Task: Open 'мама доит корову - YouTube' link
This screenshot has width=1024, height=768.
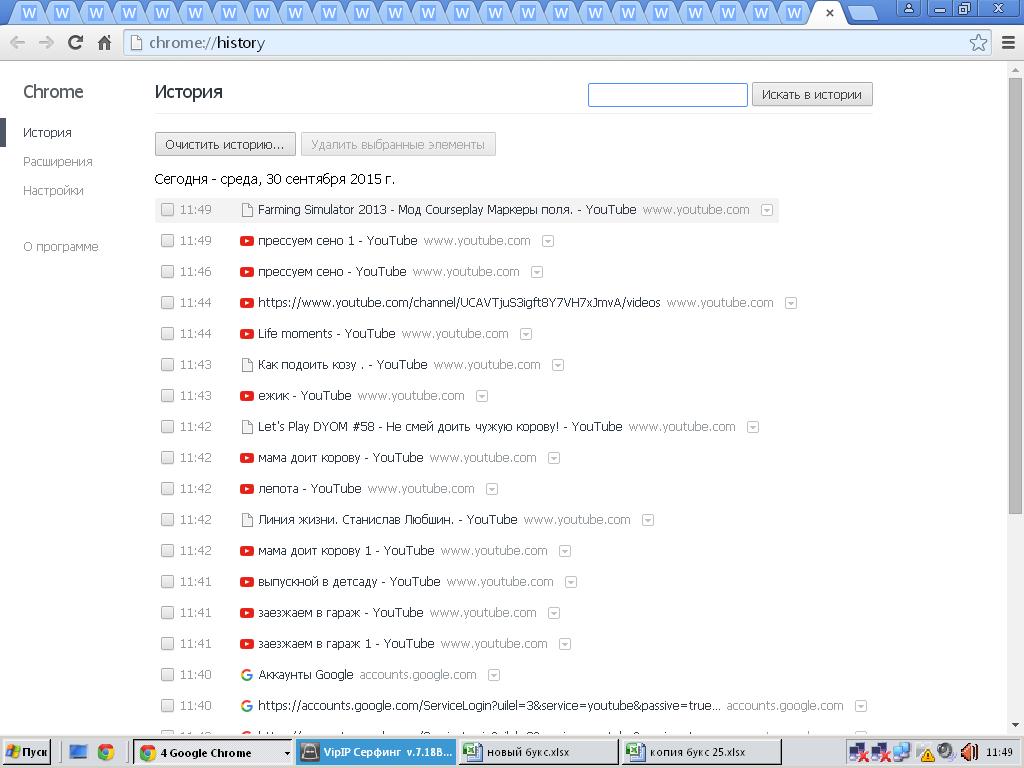Action: [340, 458]
